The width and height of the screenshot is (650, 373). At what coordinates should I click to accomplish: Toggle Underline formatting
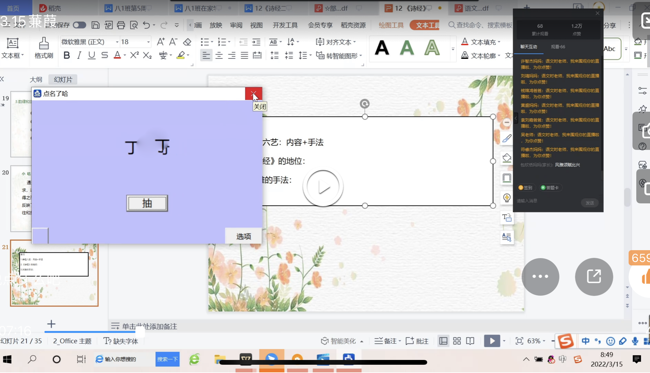92,55
